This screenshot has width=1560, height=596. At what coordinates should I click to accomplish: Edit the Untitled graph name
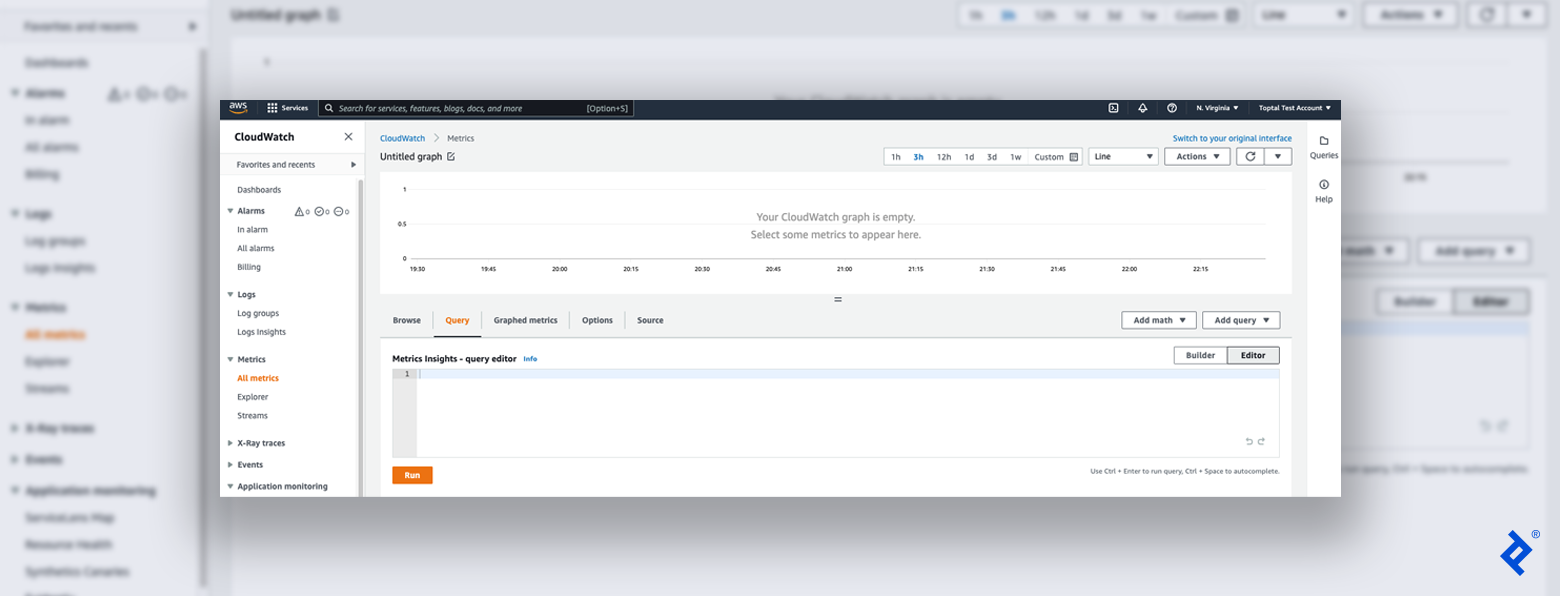coord(451,157)
